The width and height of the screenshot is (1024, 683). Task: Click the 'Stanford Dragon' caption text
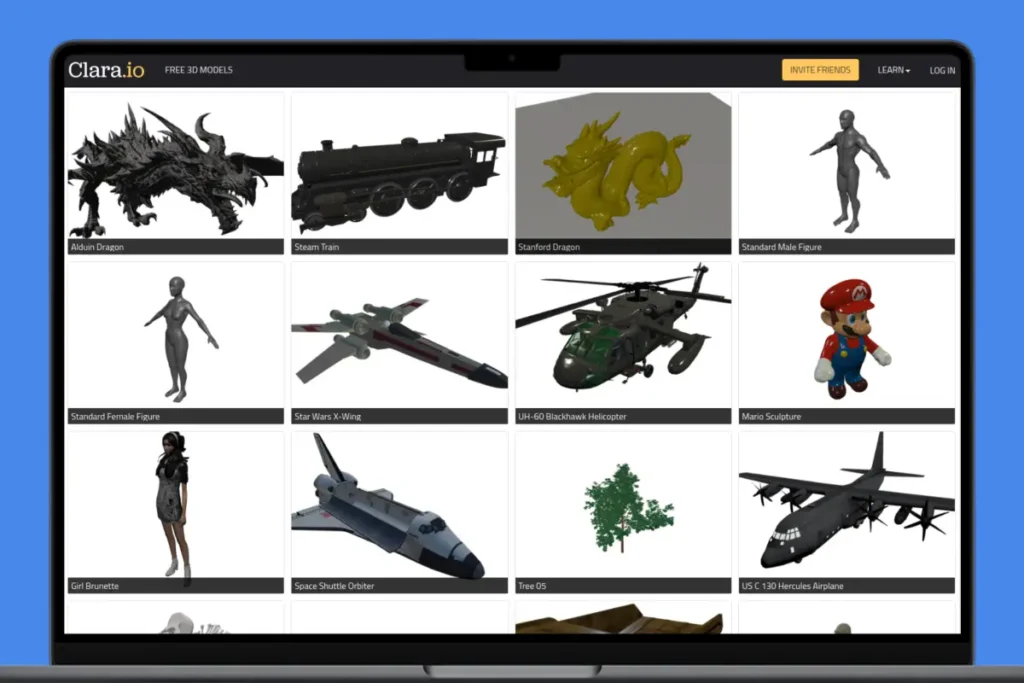coord(549,247)
